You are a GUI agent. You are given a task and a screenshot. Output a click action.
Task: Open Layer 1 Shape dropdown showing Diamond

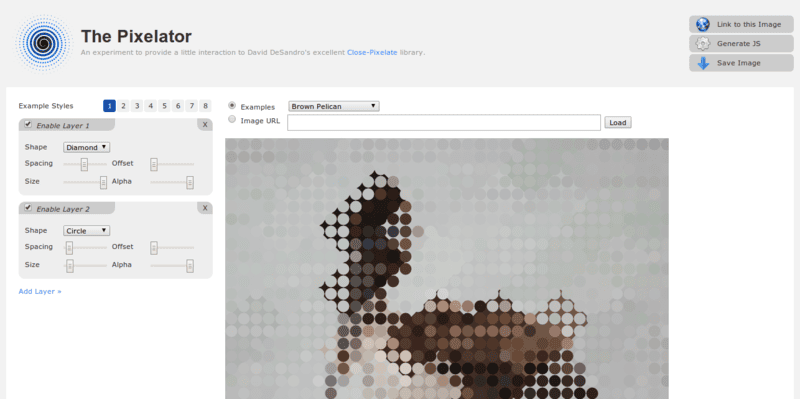pos(87,147)
